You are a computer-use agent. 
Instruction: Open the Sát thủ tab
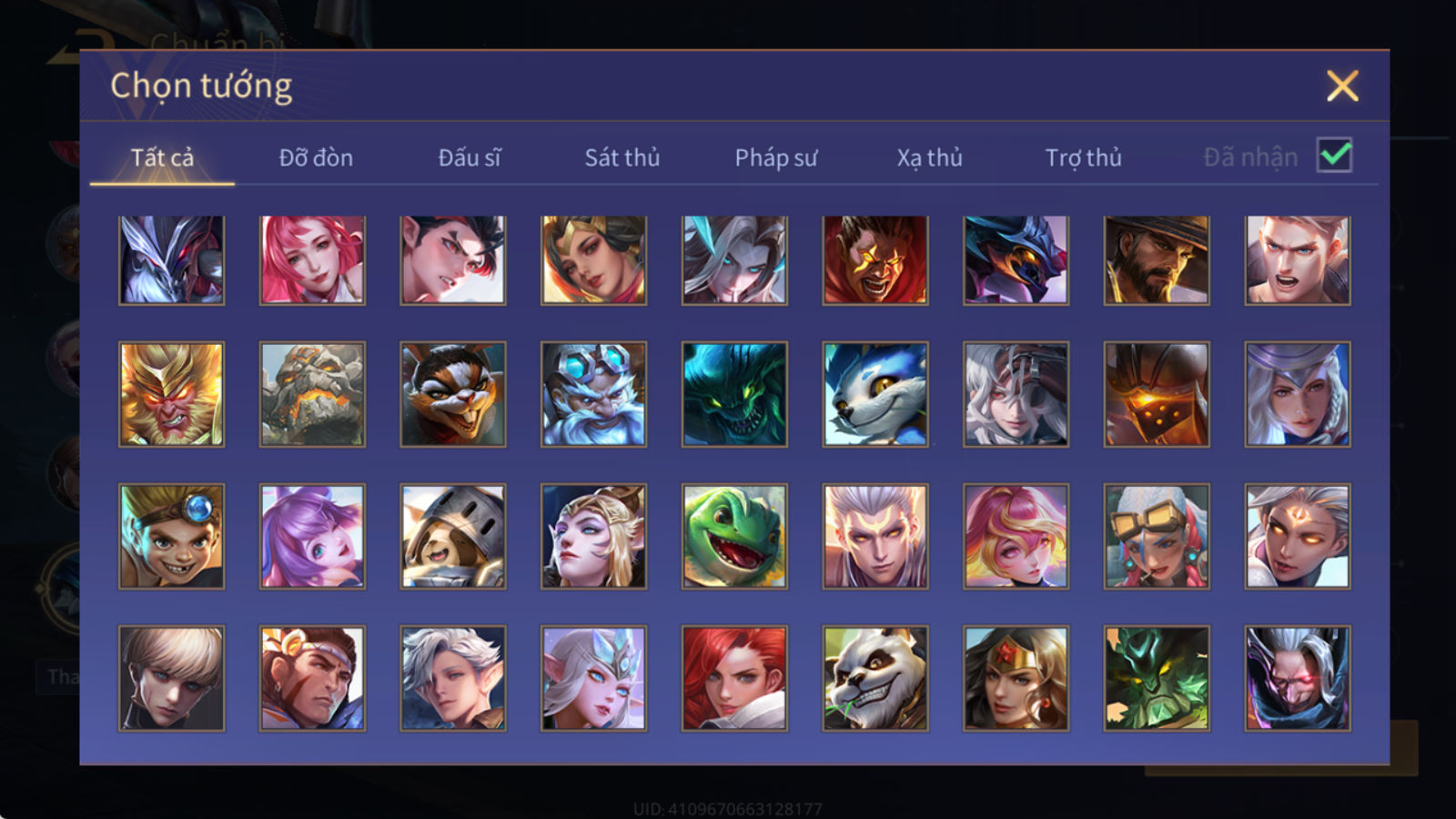pos(622,157)
